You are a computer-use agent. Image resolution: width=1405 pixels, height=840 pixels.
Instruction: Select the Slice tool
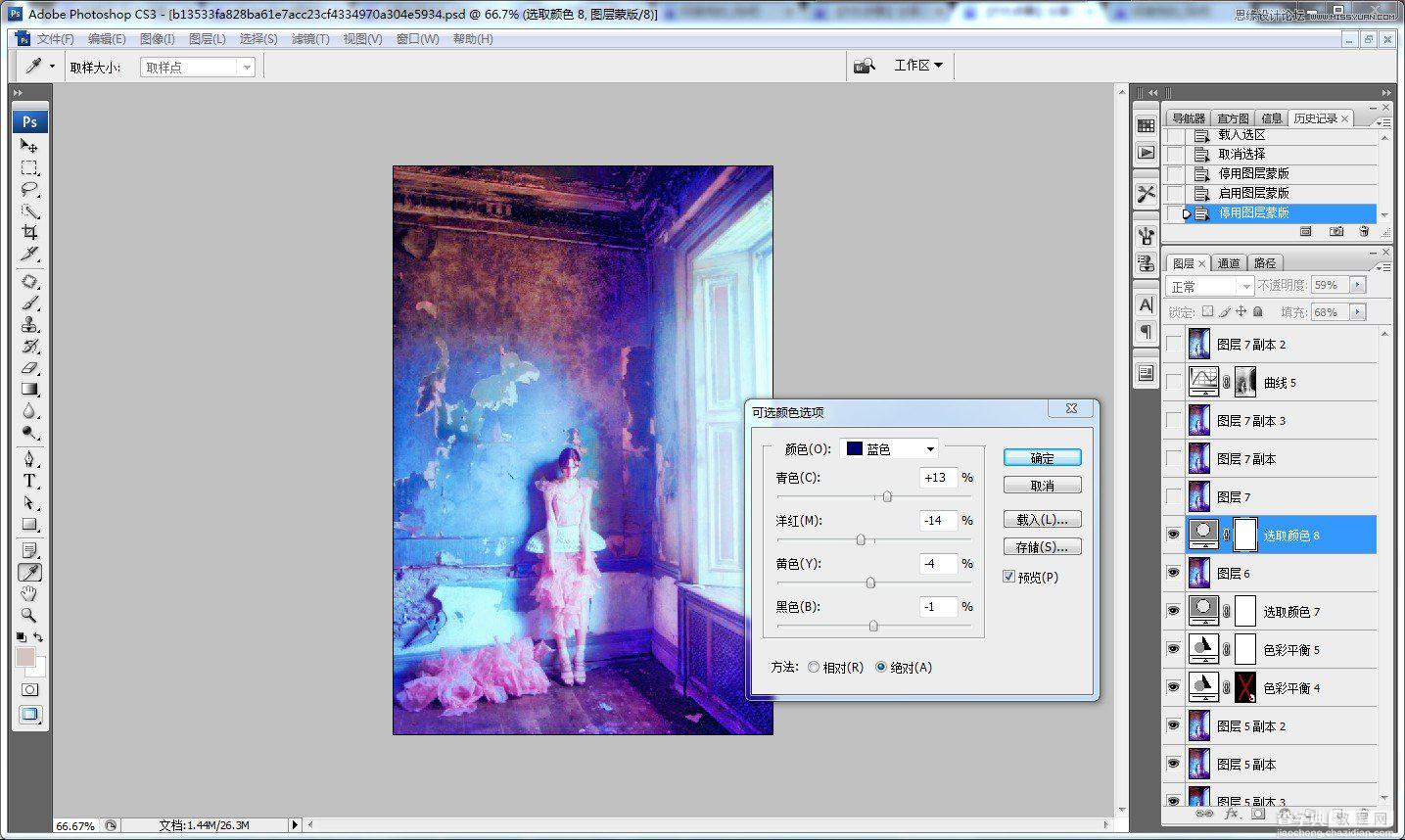click(29, 254)
